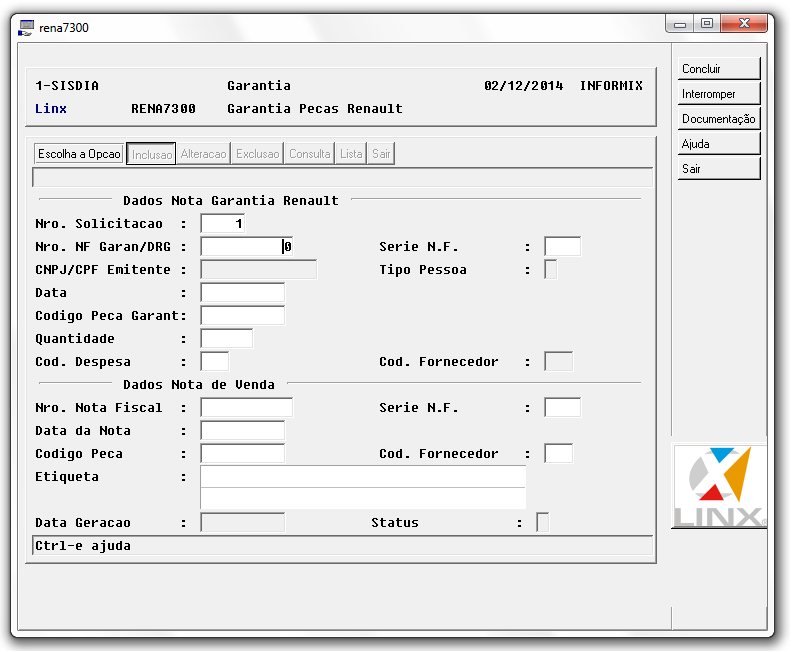This screenshot has width=793, height=652.
Task: Click Serie N.F. field in Nota de Venda
Action: [562, 408]
